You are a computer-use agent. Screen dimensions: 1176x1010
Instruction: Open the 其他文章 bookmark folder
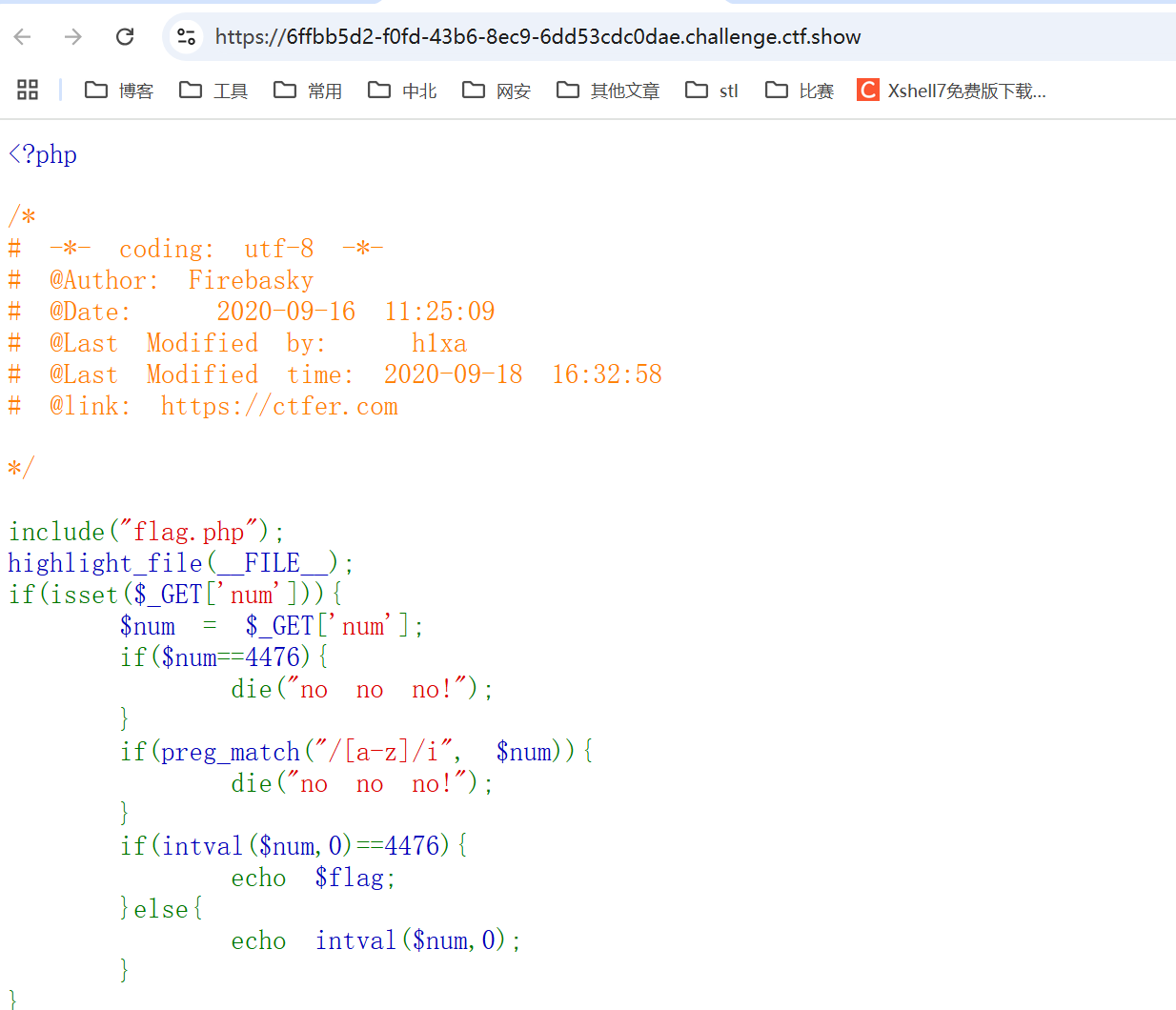(x=608, y=91)
